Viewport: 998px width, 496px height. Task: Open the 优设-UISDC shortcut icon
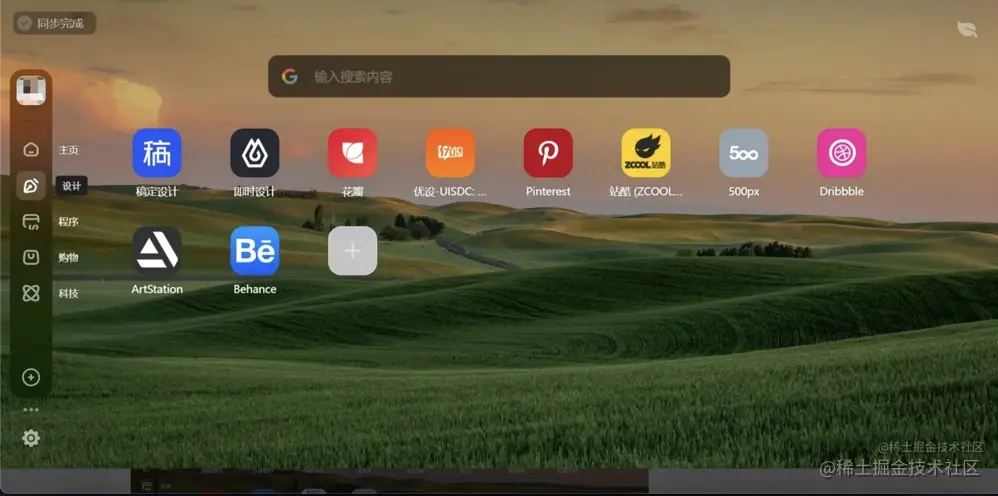(x=451, y=153)
